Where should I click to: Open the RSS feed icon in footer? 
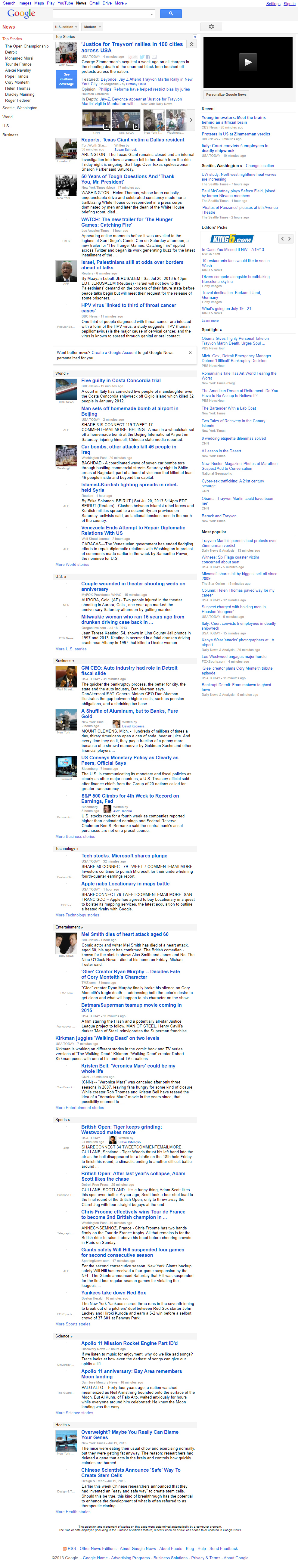tap(65, 1548)
